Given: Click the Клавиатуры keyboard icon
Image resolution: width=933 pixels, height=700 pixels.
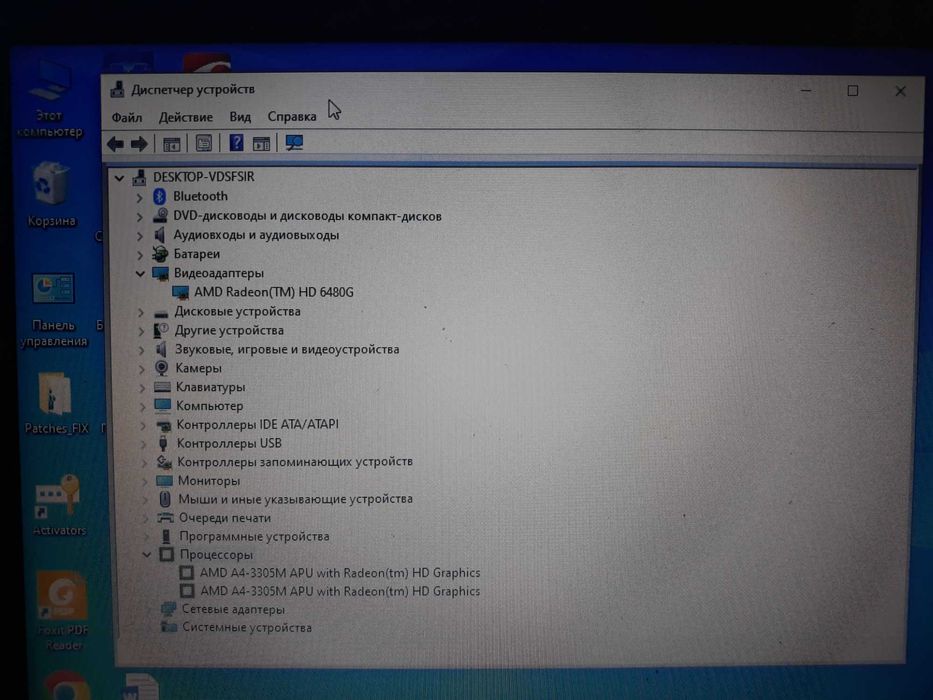Looking at the screenshot, I should tap(162, 387).
